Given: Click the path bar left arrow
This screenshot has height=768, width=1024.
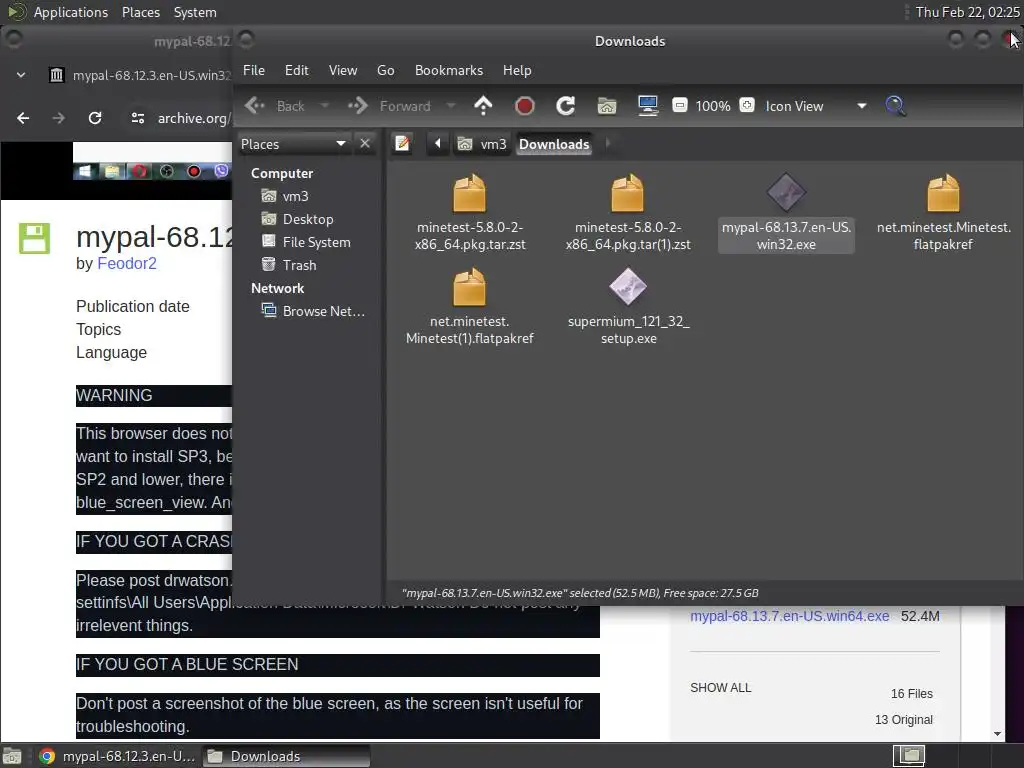Looking at the screenshot, I should [x=438, y=144].
